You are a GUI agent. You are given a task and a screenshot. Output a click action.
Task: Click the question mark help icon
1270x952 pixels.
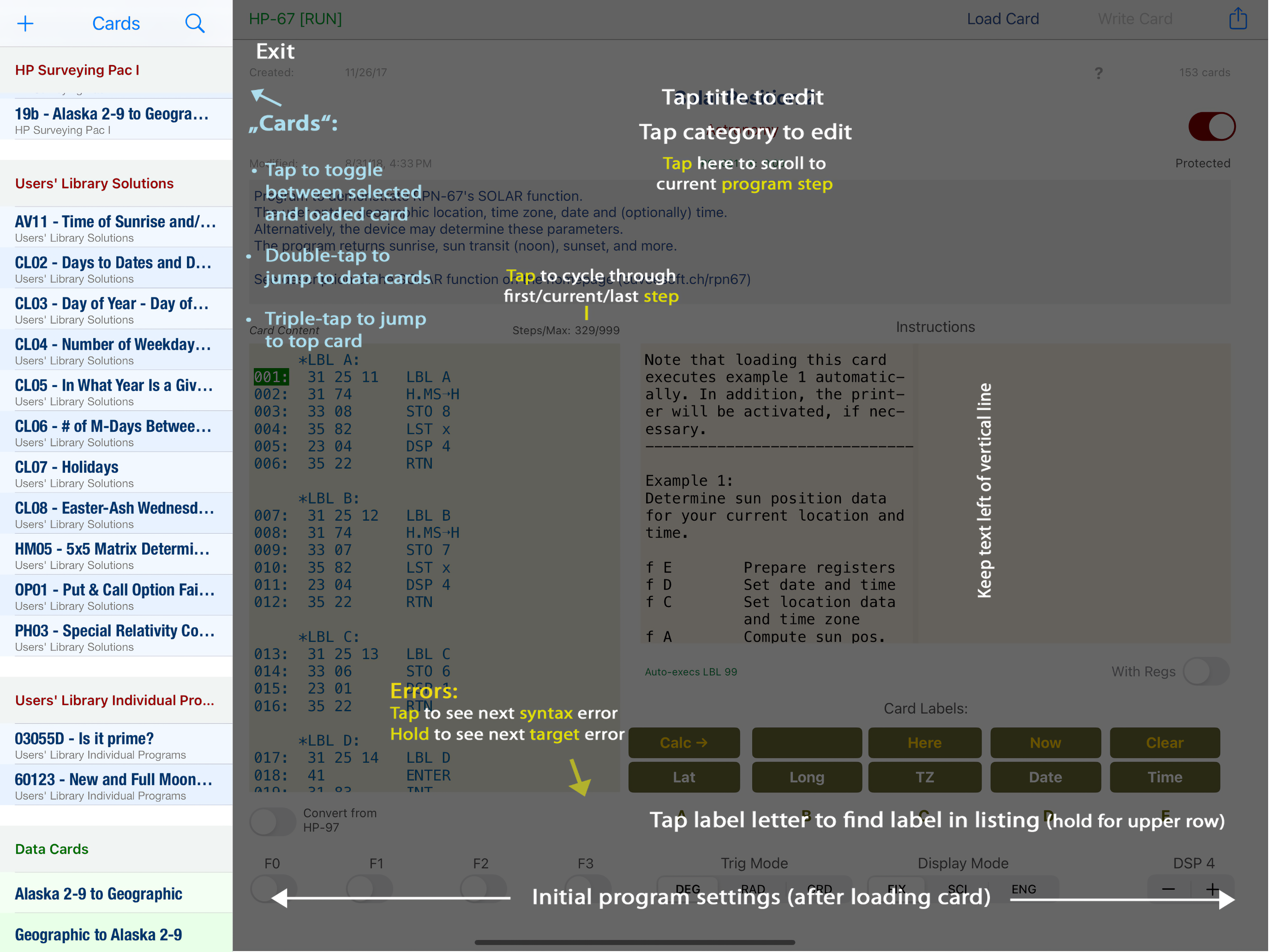click(1098, 73)
